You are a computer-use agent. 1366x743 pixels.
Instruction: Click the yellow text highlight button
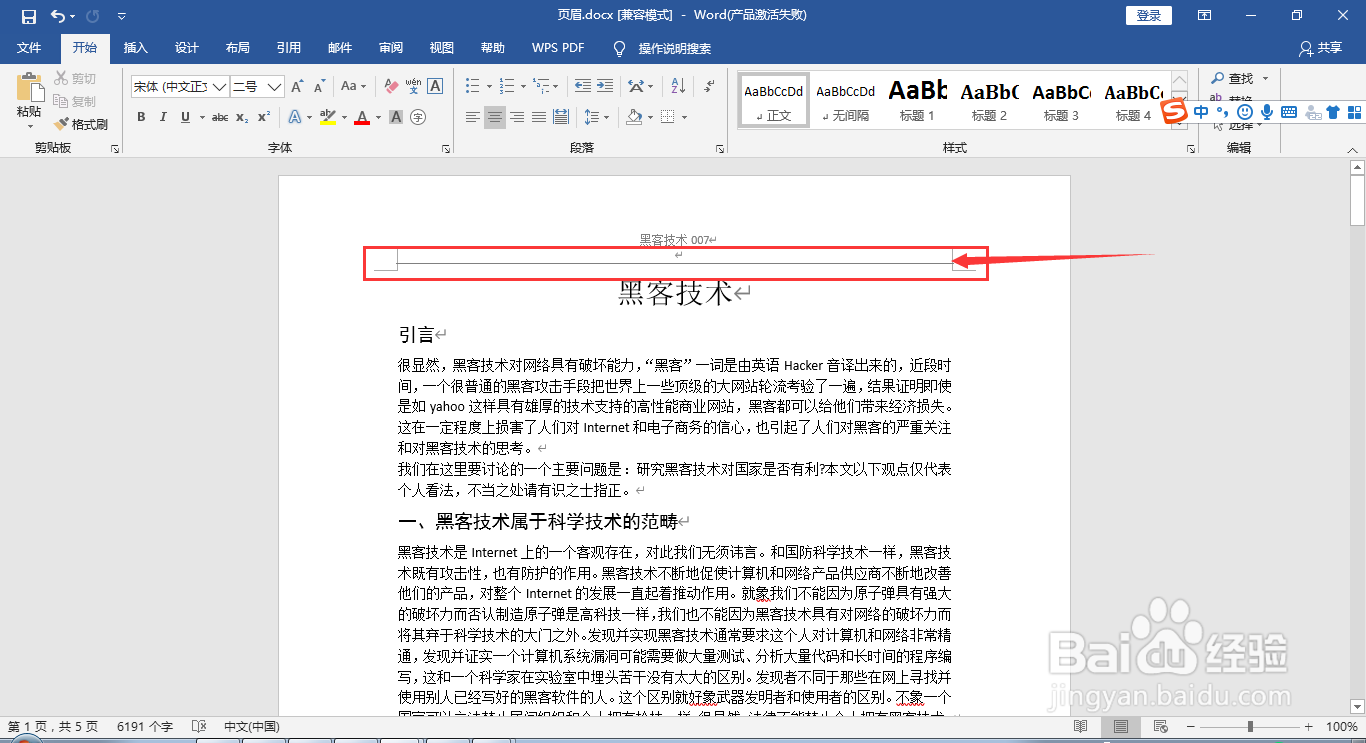[x=327, y=117]
